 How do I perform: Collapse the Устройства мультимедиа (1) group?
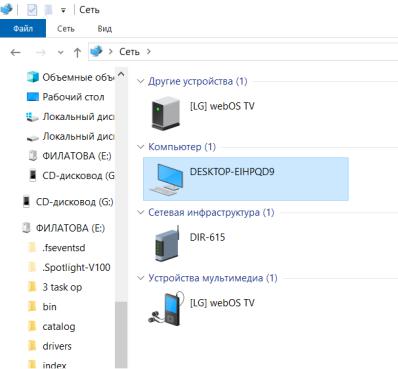click(x=141, y=278)
